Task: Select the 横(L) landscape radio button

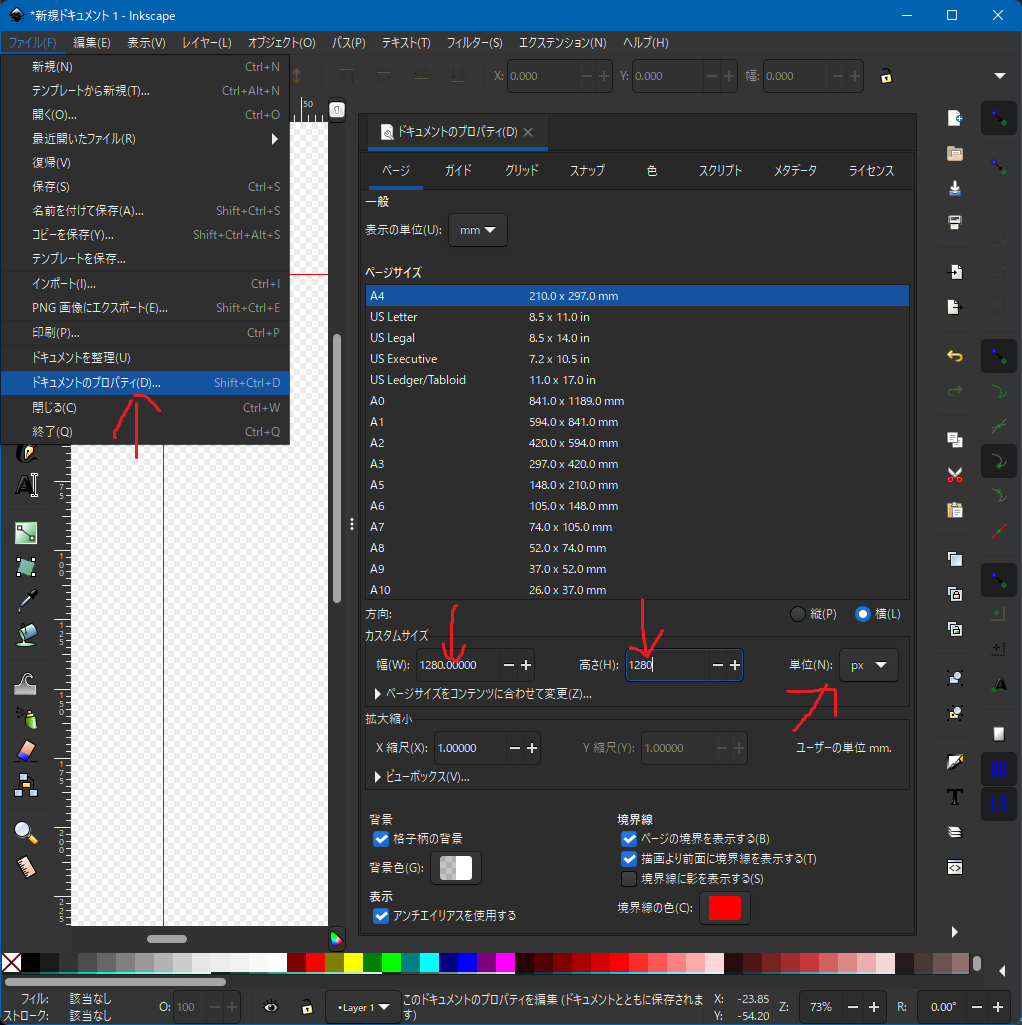Action: pyautogui.click(x=862, y=614)
